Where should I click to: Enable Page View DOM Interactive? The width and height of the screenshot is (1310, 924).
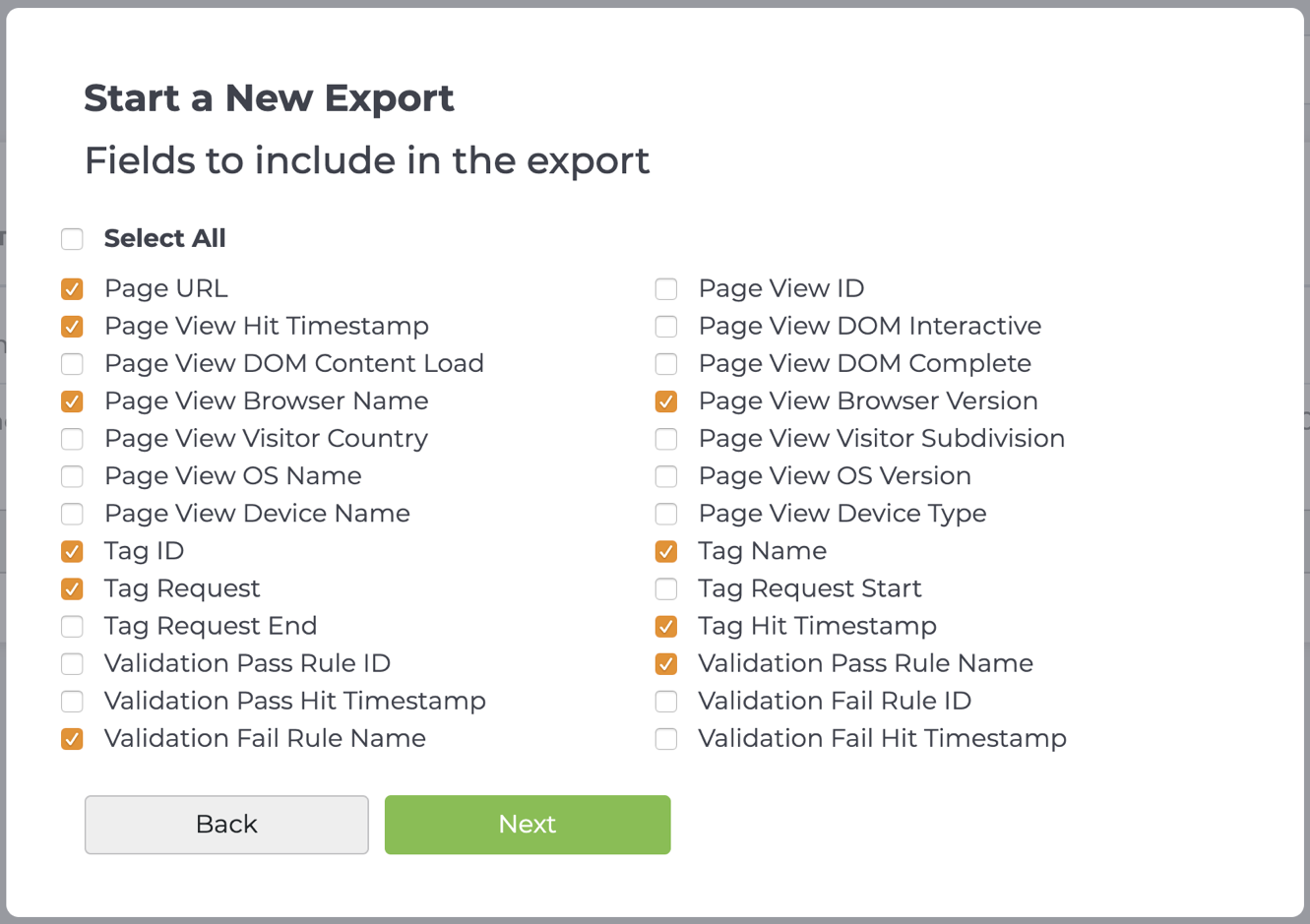[666, 326]
